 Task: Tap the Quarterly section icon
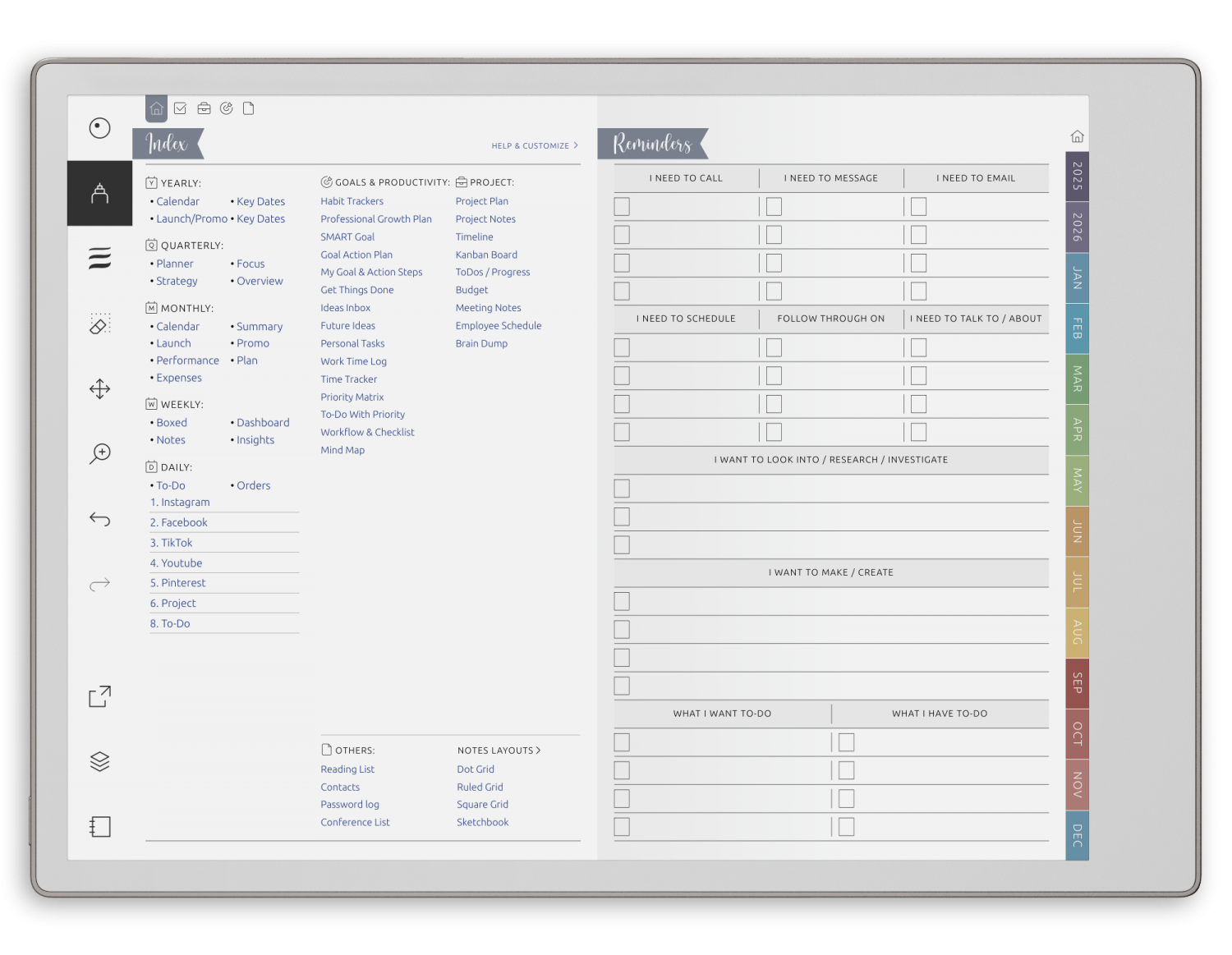151,245
